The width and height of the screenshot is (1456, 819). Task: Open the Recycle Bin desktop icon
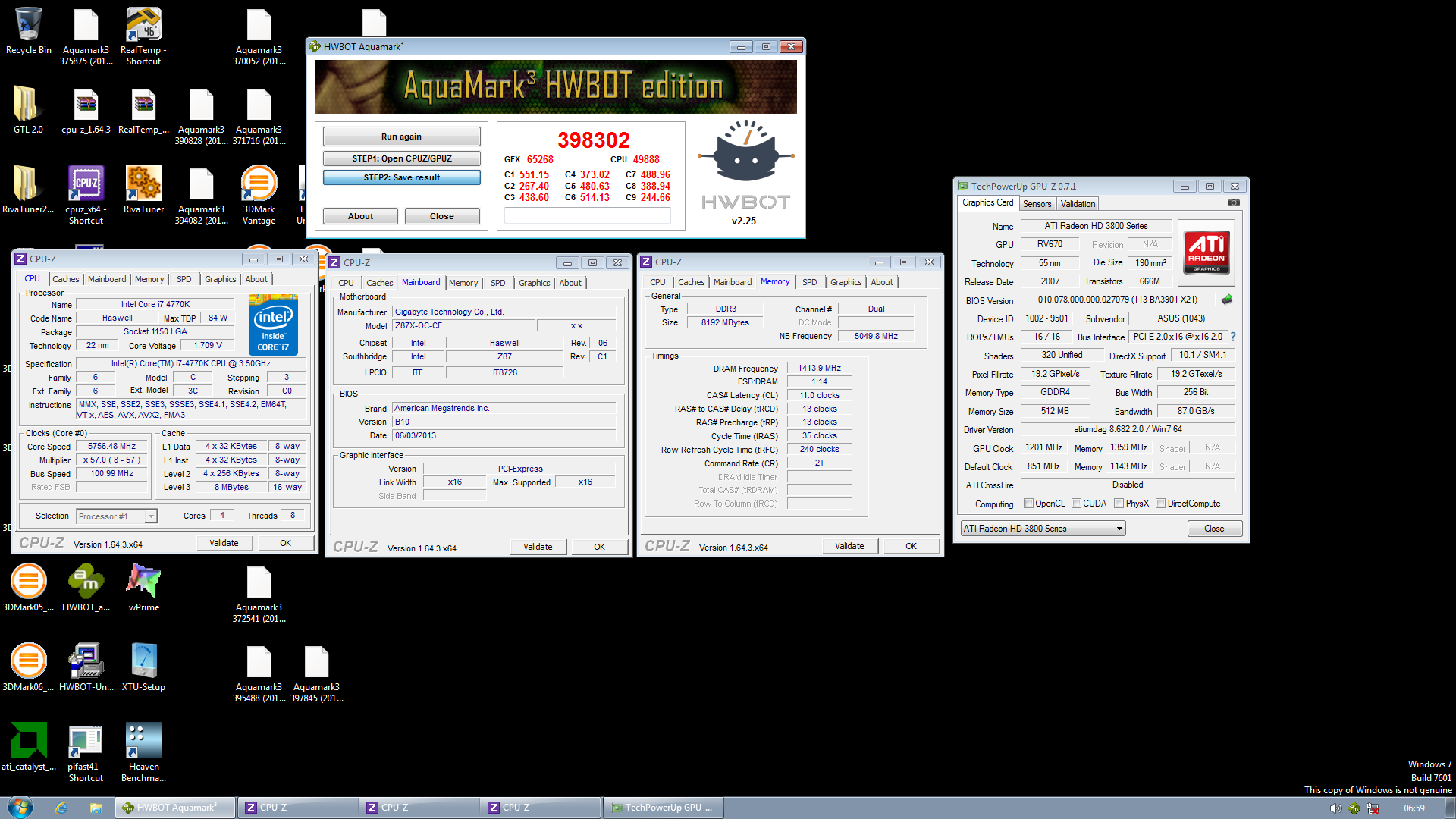[x=28, y=30]
